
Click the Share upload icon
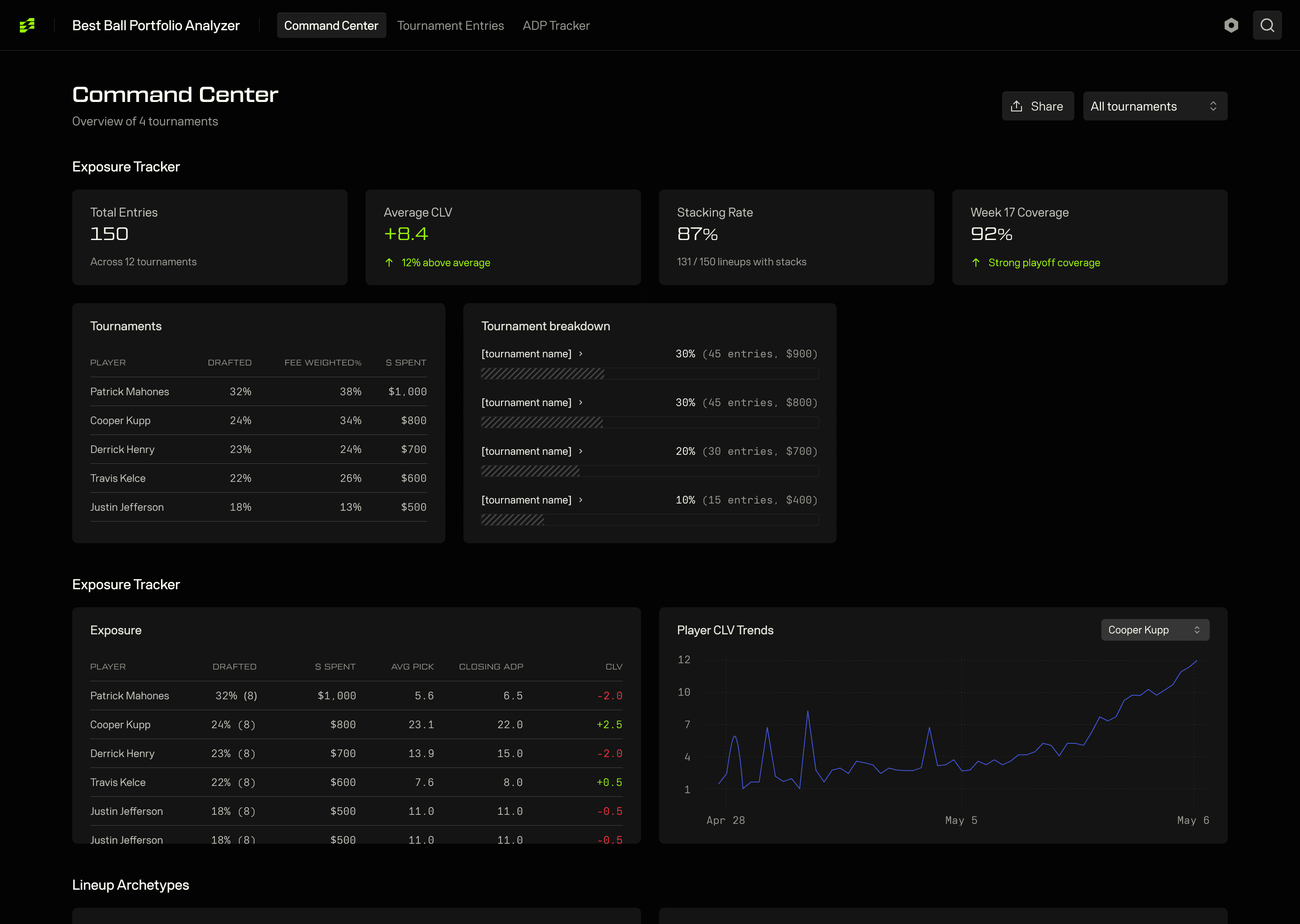pos(1017,106)
